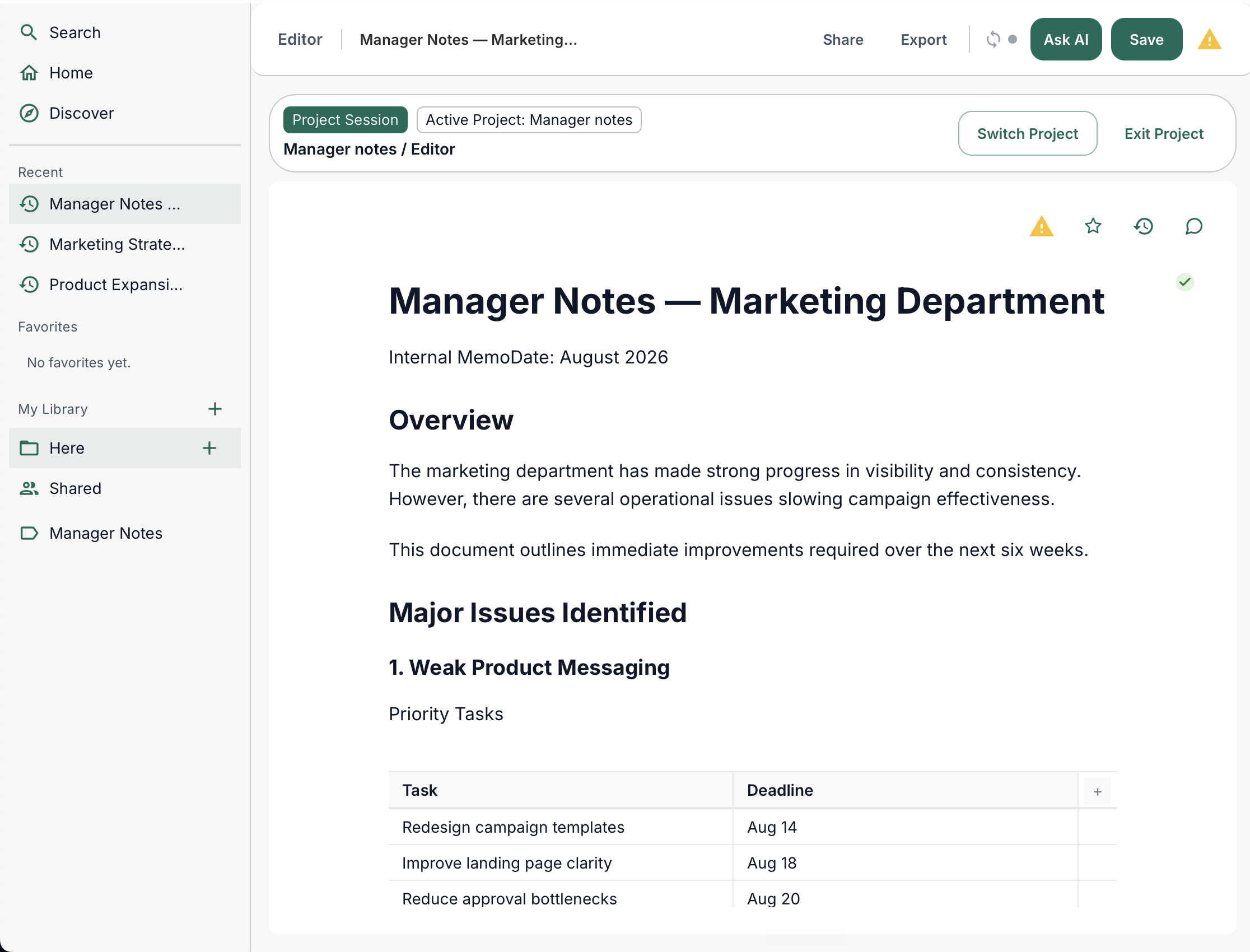Click Improve landing page clarity cell
This screenshot has width=1250, height=952.
pos(560,862)
